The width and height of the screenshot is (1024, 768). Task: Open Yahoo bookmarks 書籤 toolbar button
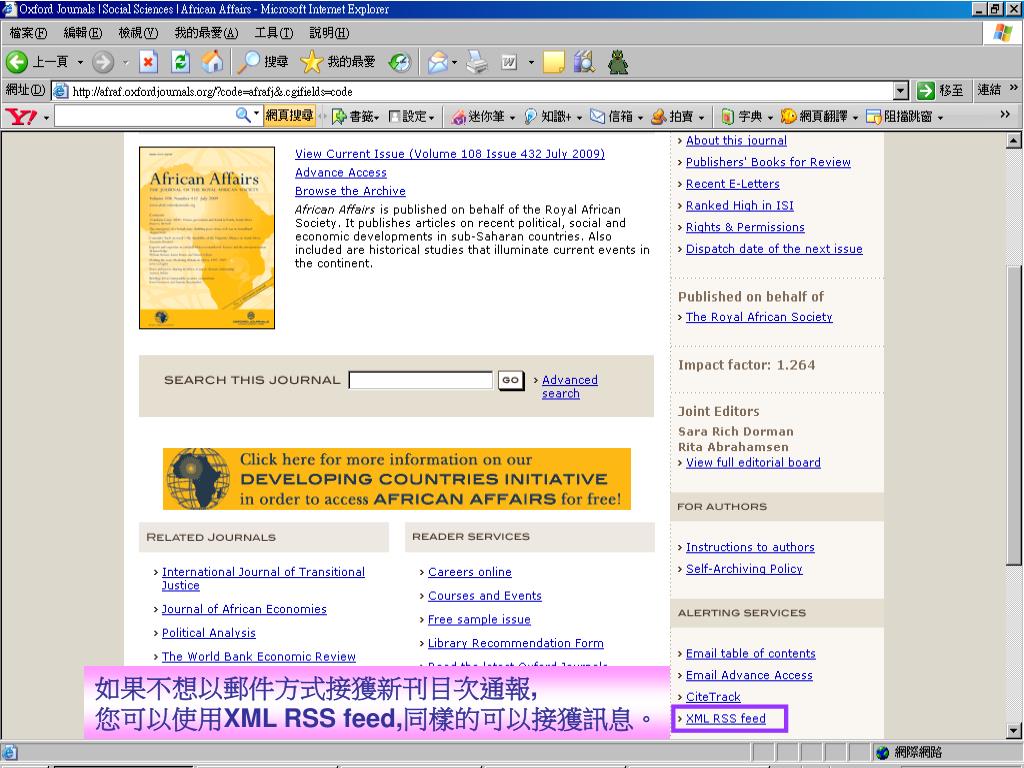point(356,117)
